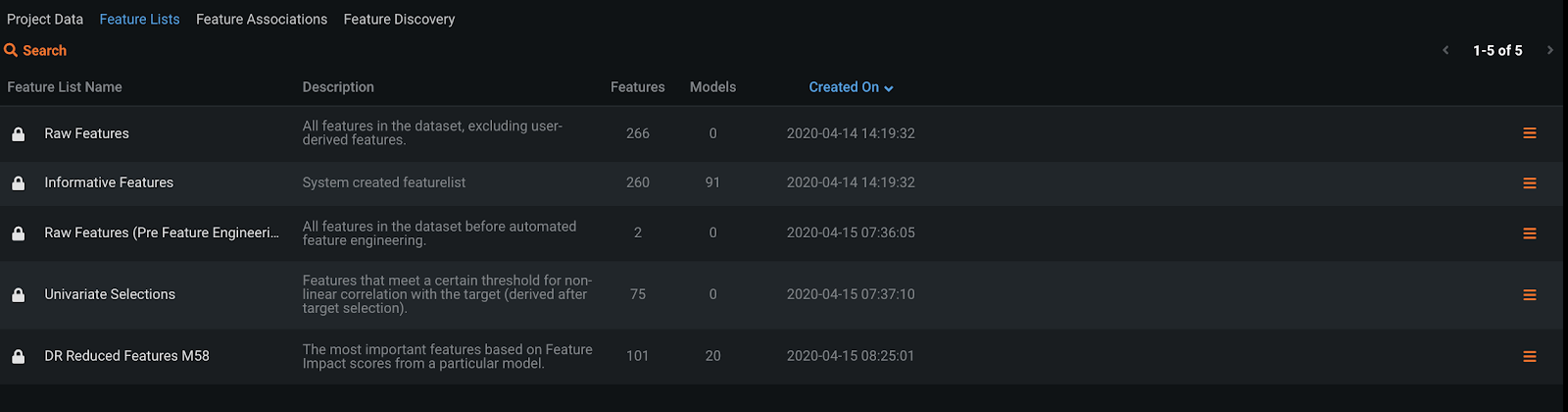1568x412 pixels.
Task: Sort by Feature List Name header
Action: [65, 87]
